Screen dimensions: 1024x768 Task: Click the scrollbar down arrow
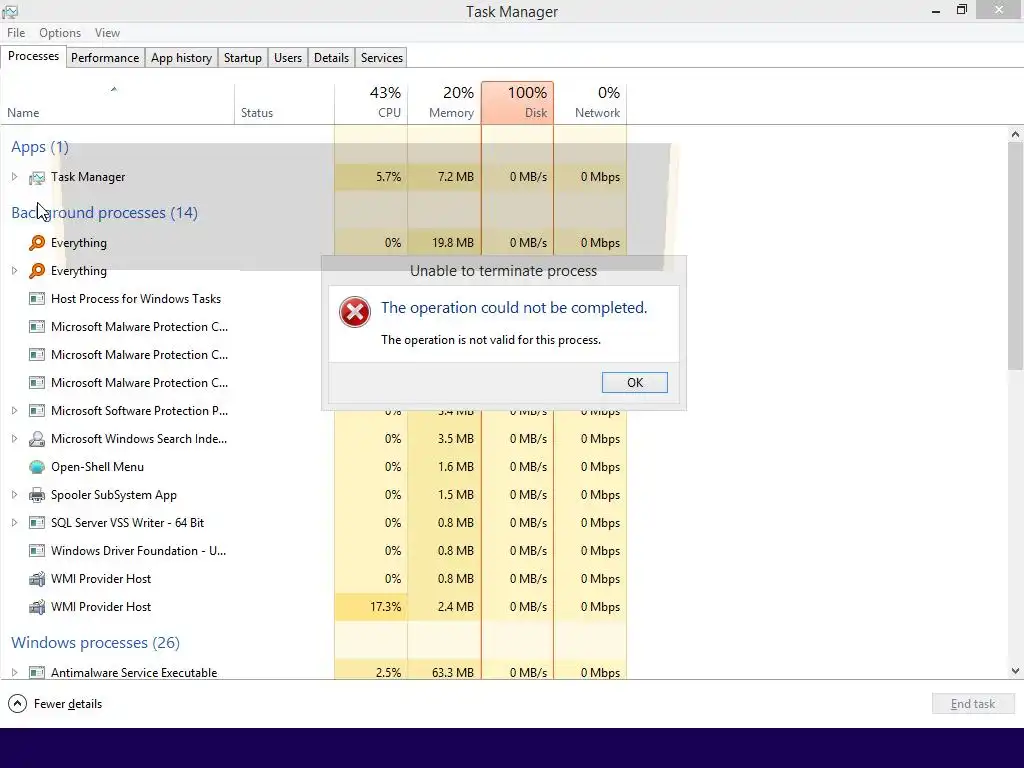click(1015, 671)
